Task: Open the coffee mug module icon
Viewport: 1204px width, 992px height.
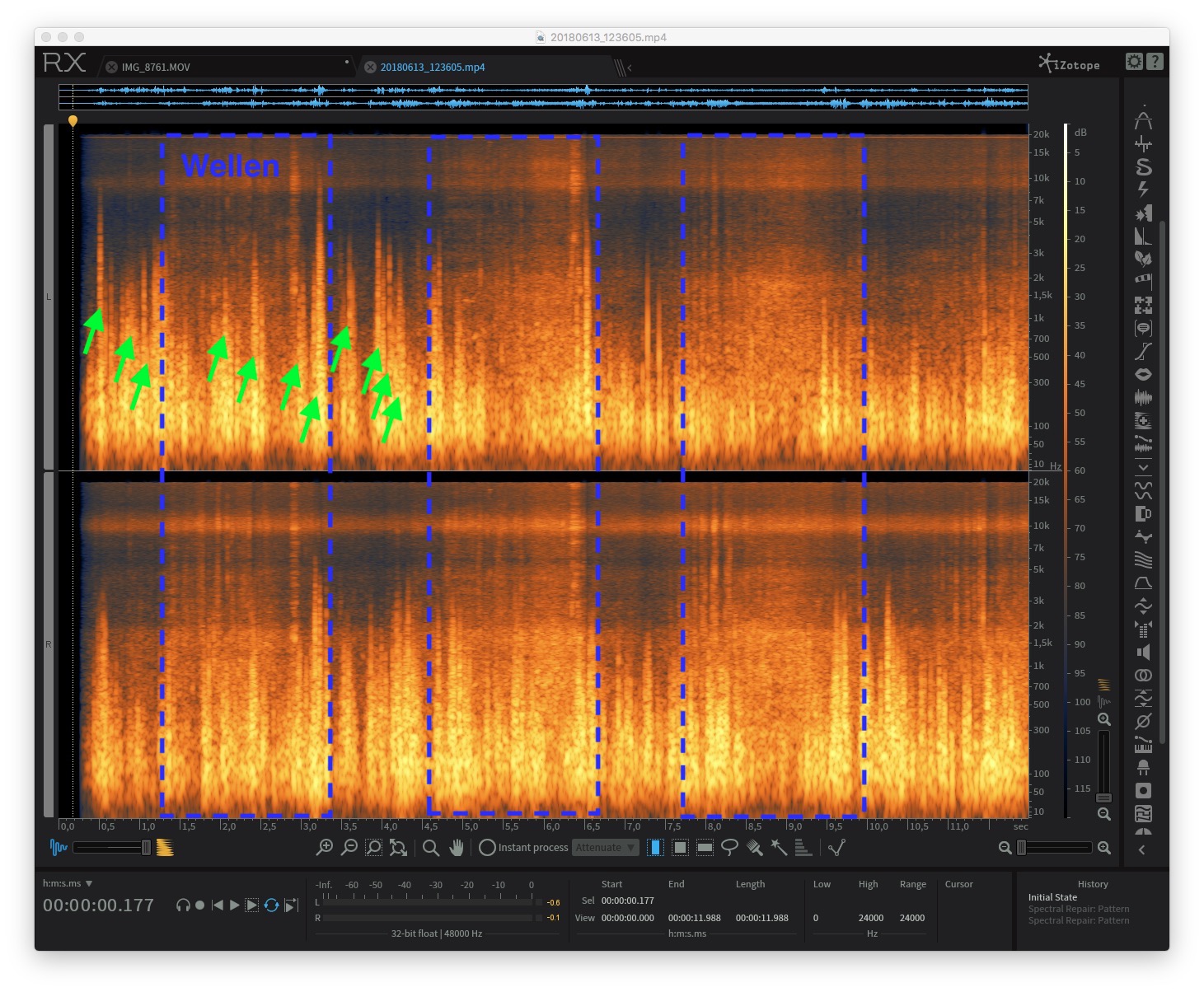Action: pyautogui.click(x=1143, y=513)
